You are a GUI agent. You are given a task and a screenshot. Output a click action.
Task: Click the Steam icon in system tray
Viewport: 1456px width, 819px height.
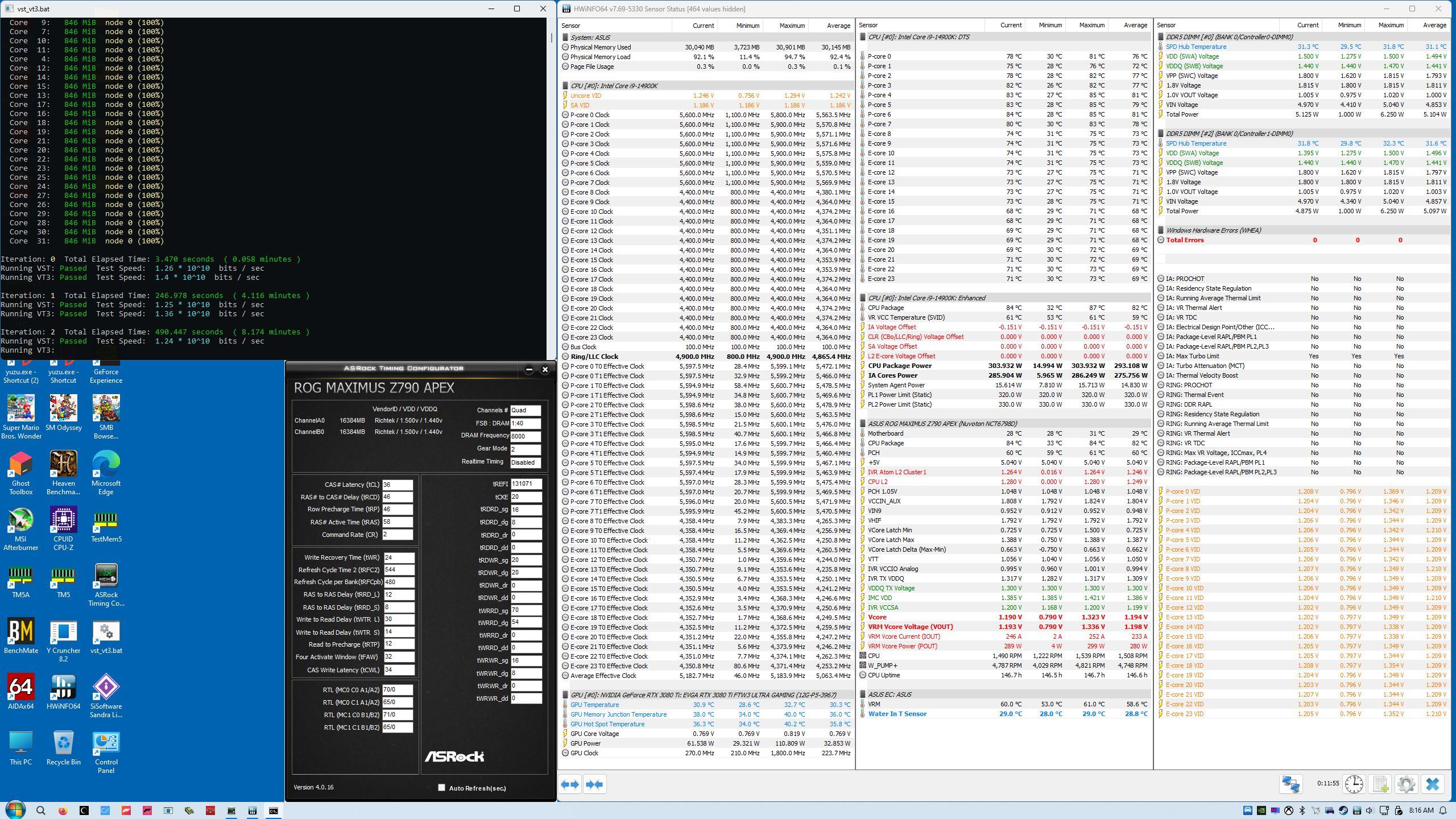[x=1343, y=810]
